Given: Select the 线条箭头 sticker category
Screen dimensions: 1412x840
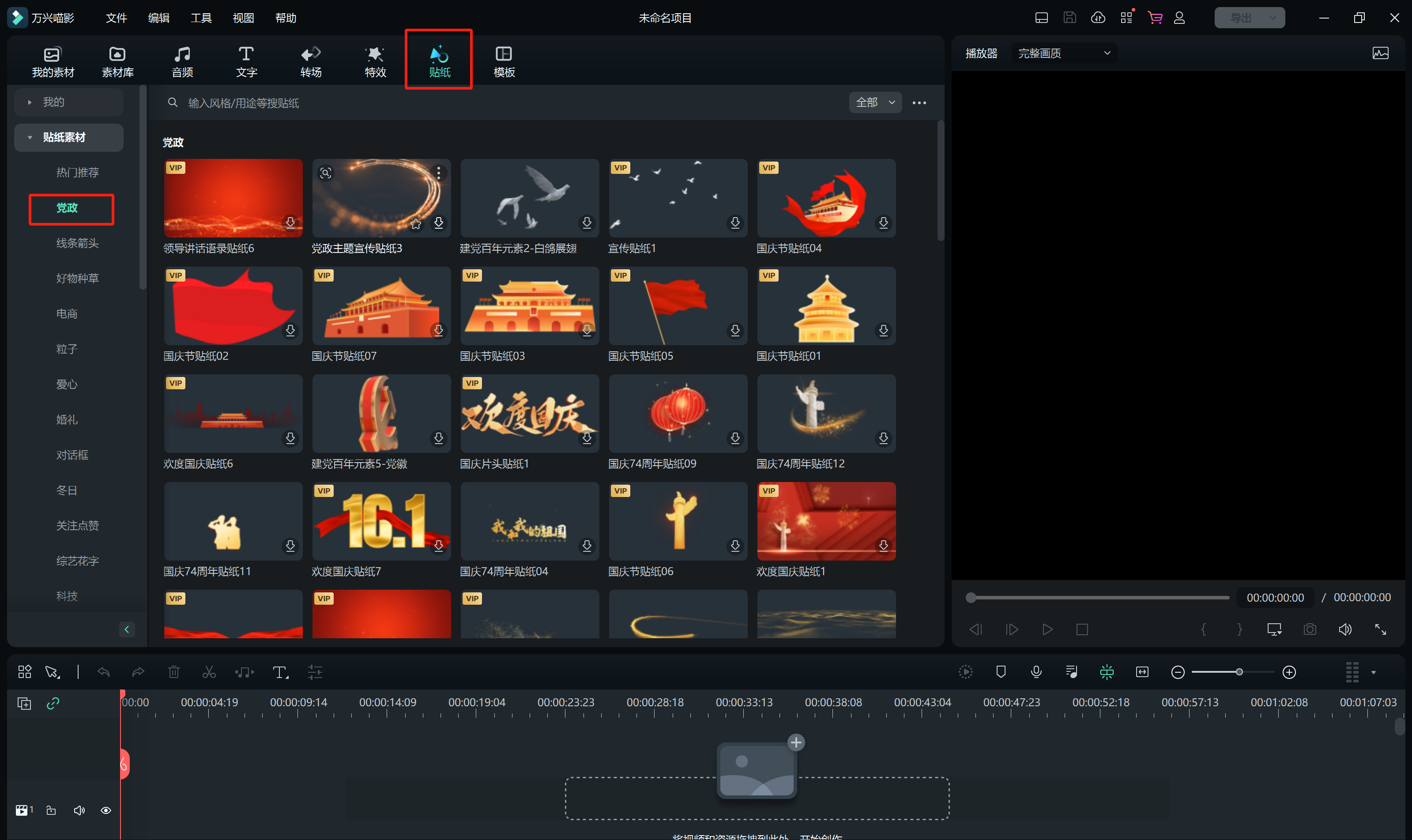Looking at the screenshot, I should click(78, 243).
